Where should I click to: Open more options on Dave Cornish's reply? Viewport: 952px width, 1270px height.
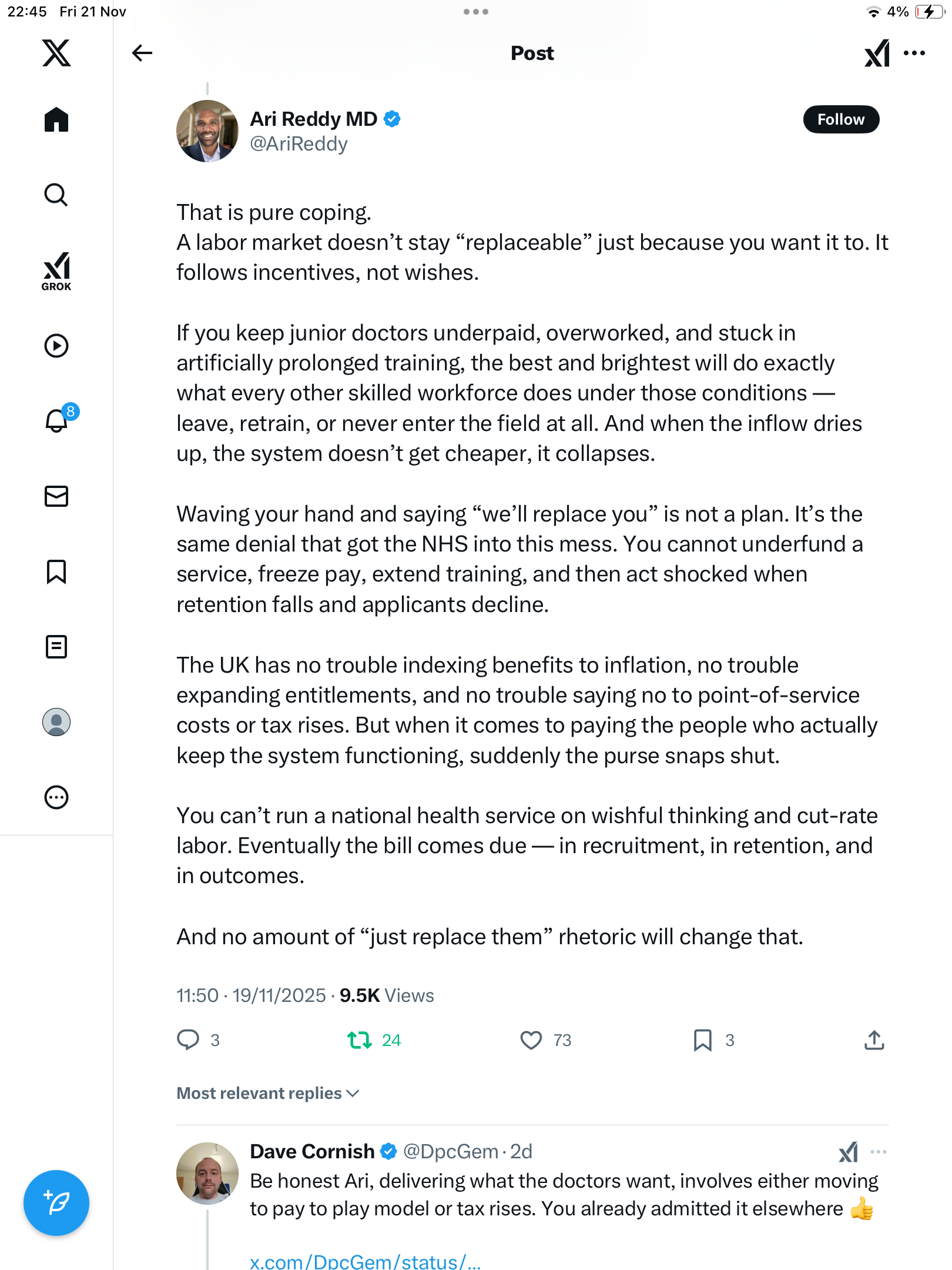[x=879, y=1152]
